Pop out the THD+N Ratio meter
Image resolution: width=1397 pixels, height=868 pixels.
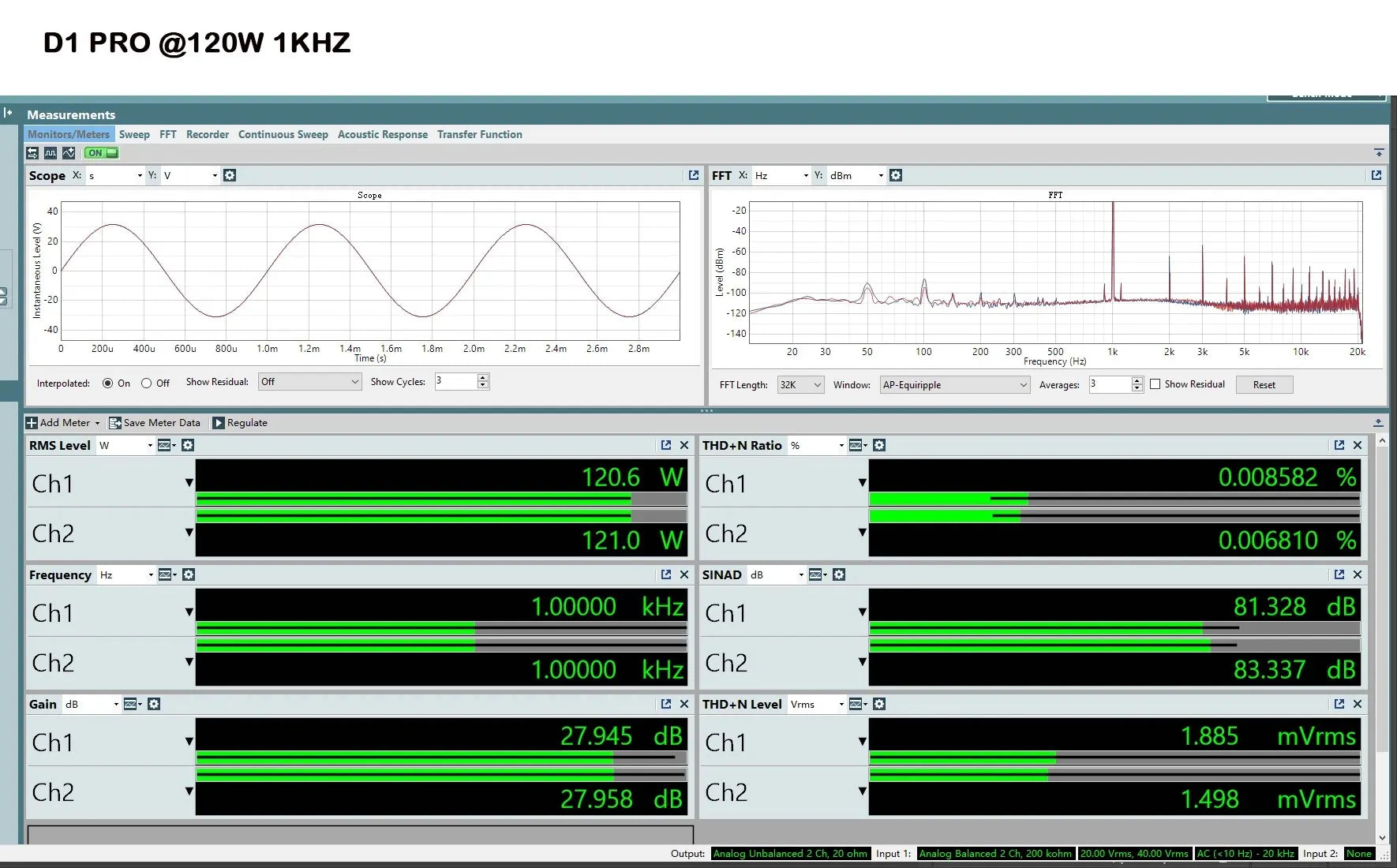(1339, 445)
